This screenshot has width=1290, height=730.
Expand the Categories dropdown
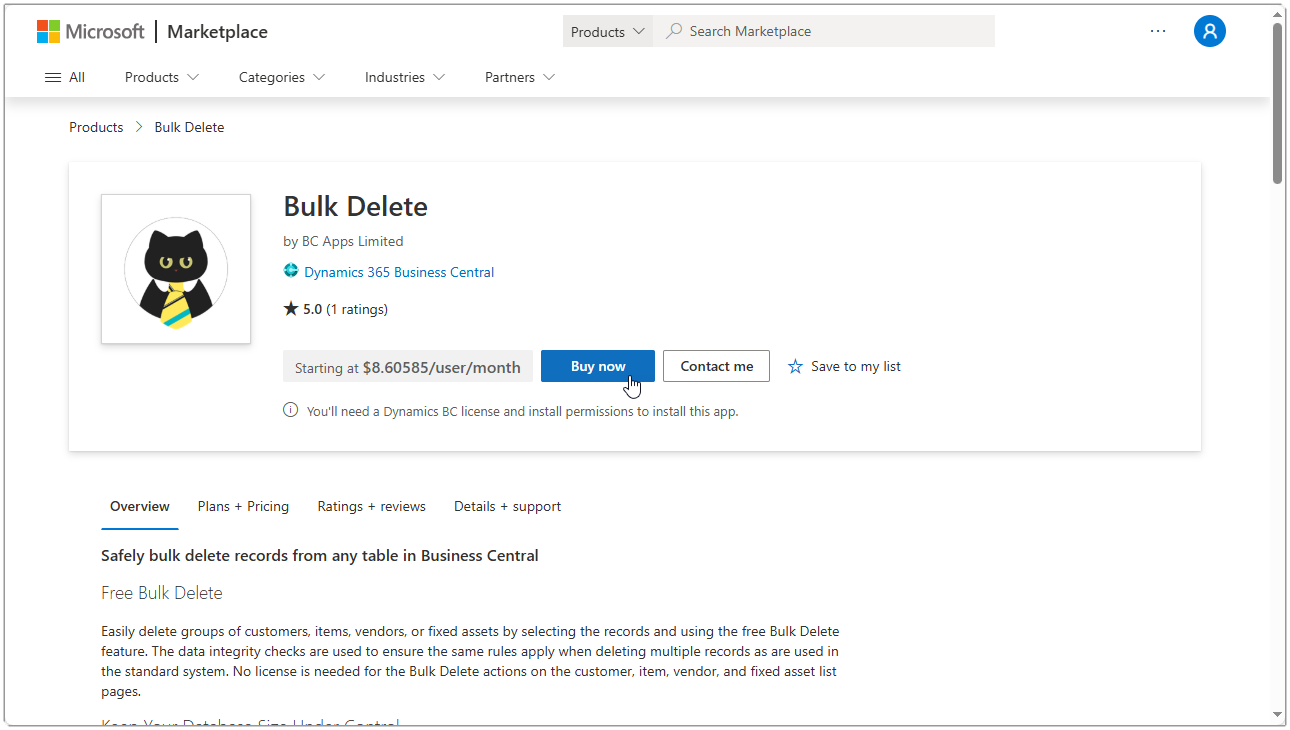(x=281, y=77)
